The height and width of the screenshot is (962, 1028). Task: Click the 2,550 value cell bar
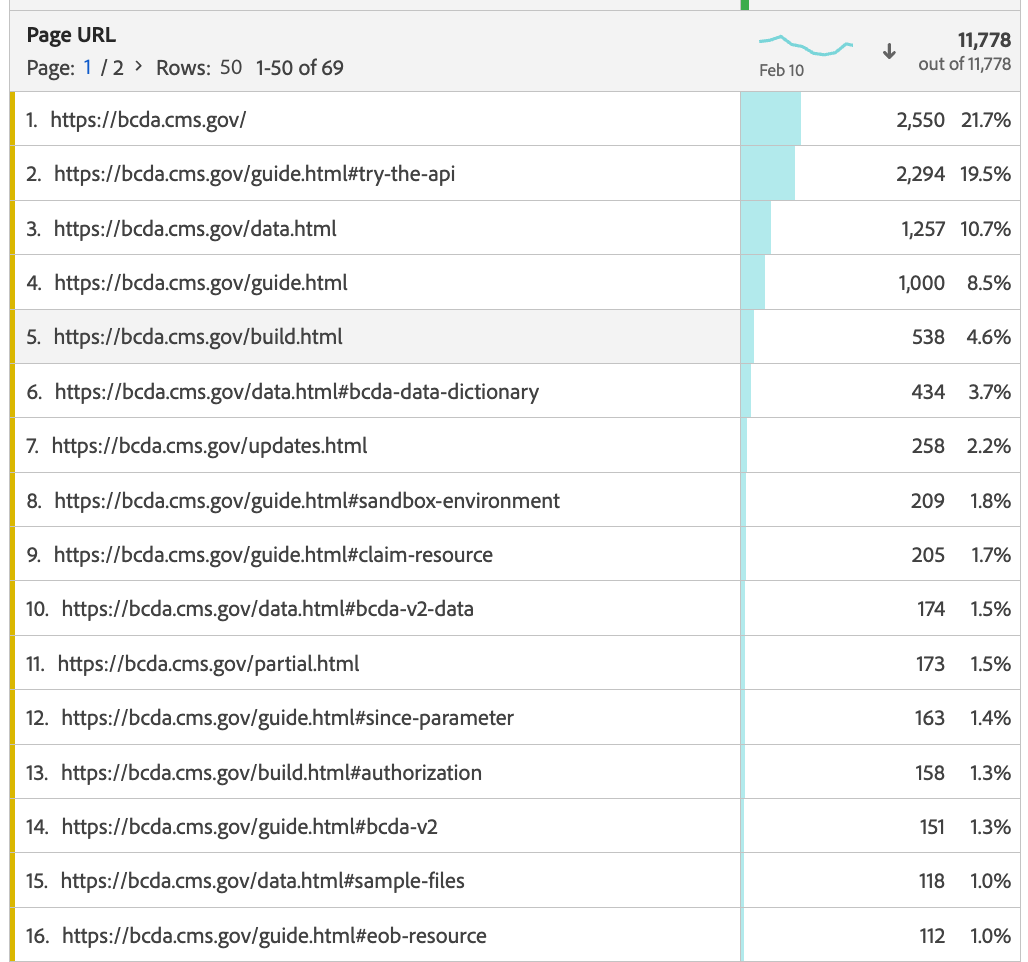(x=771, y=120)
